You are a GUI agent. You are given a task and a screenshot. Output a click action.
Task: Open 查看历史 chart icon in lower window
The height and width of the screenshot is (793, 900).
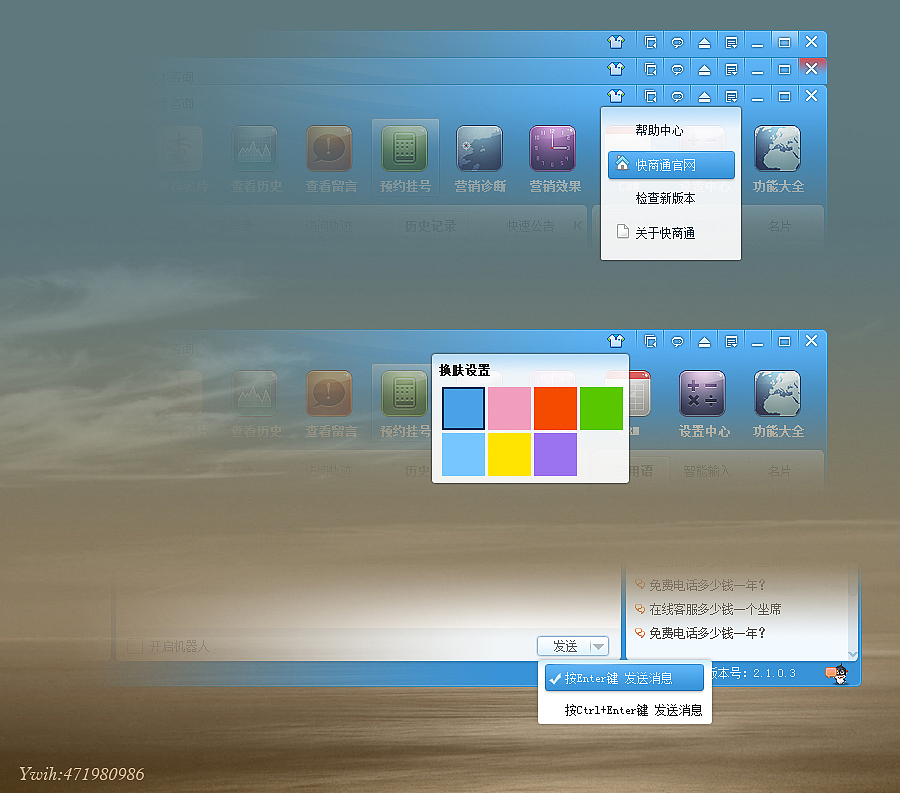click(255, 394)
